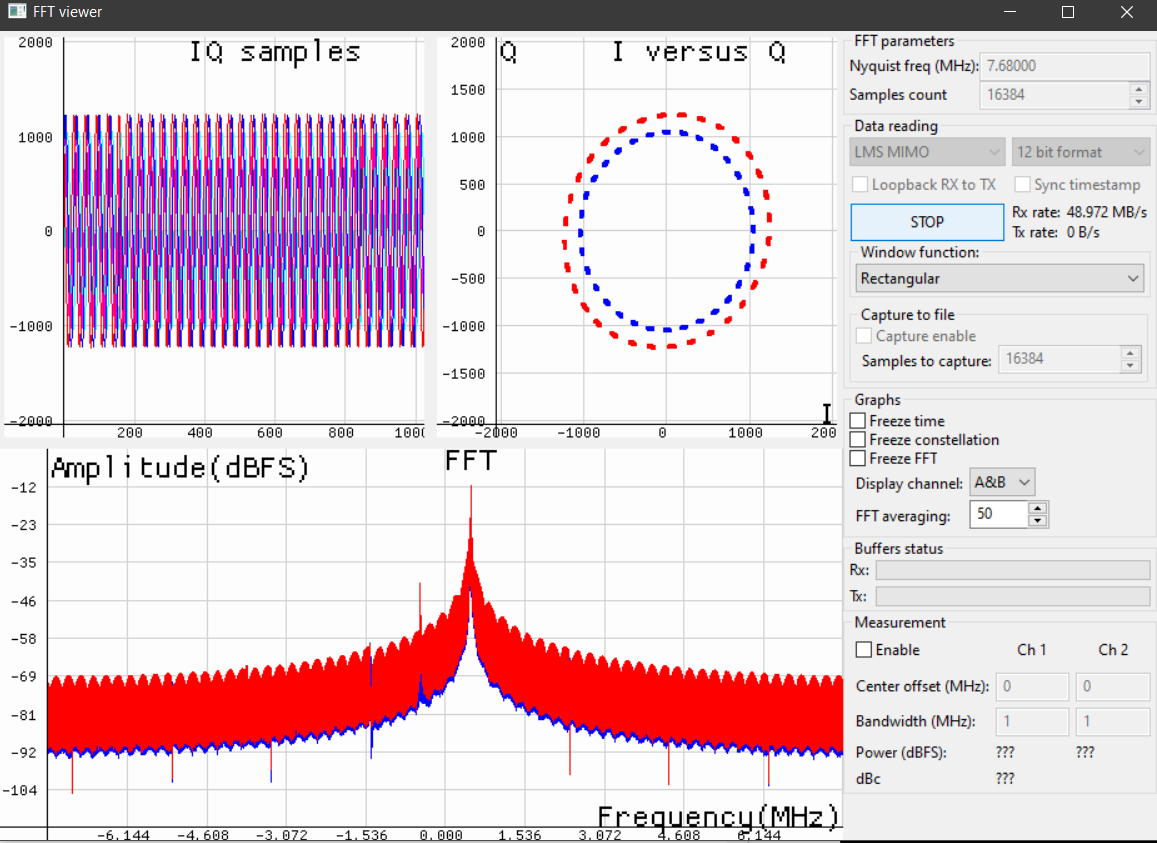This screenshot has width=1157, height=843.
Task: Increase FFT averaging with up arrow
Action: (x=1038, y=509)
